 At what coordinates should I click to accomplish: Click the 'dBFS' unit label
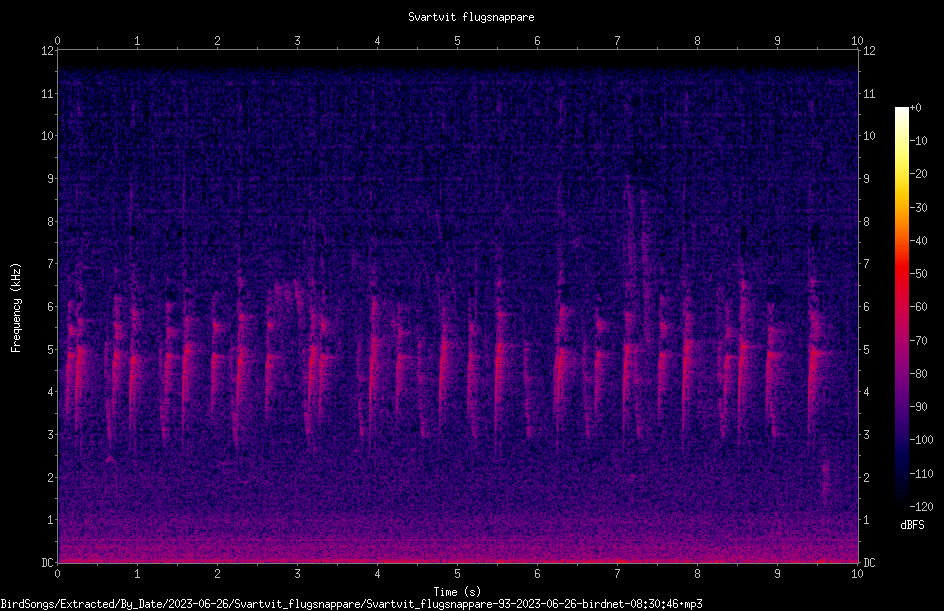click(x=912, y=525)
